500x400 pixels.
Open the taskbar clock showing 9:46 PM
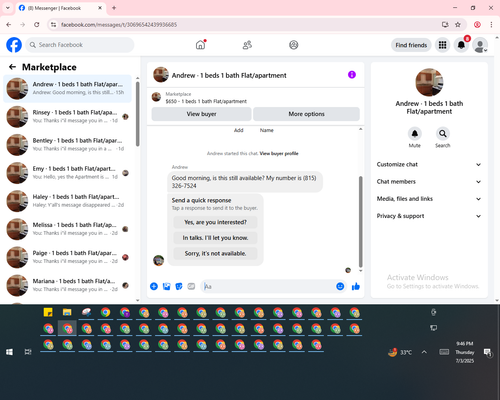coord(465,352)
